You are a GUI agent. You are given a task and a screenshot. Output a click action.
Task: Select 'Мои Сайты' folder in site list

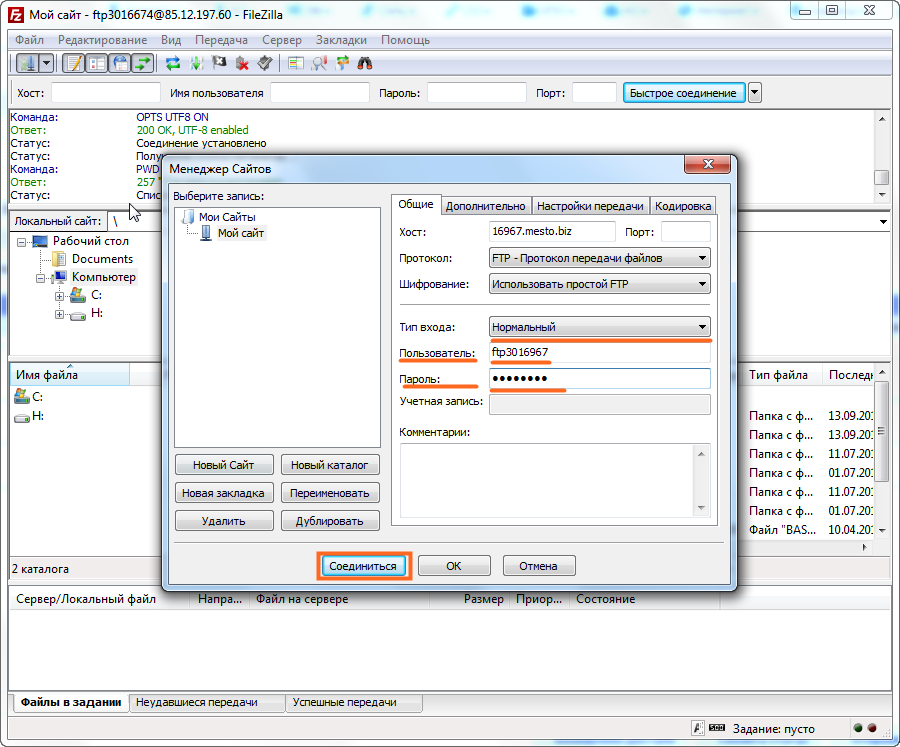(x=227, y=217)
